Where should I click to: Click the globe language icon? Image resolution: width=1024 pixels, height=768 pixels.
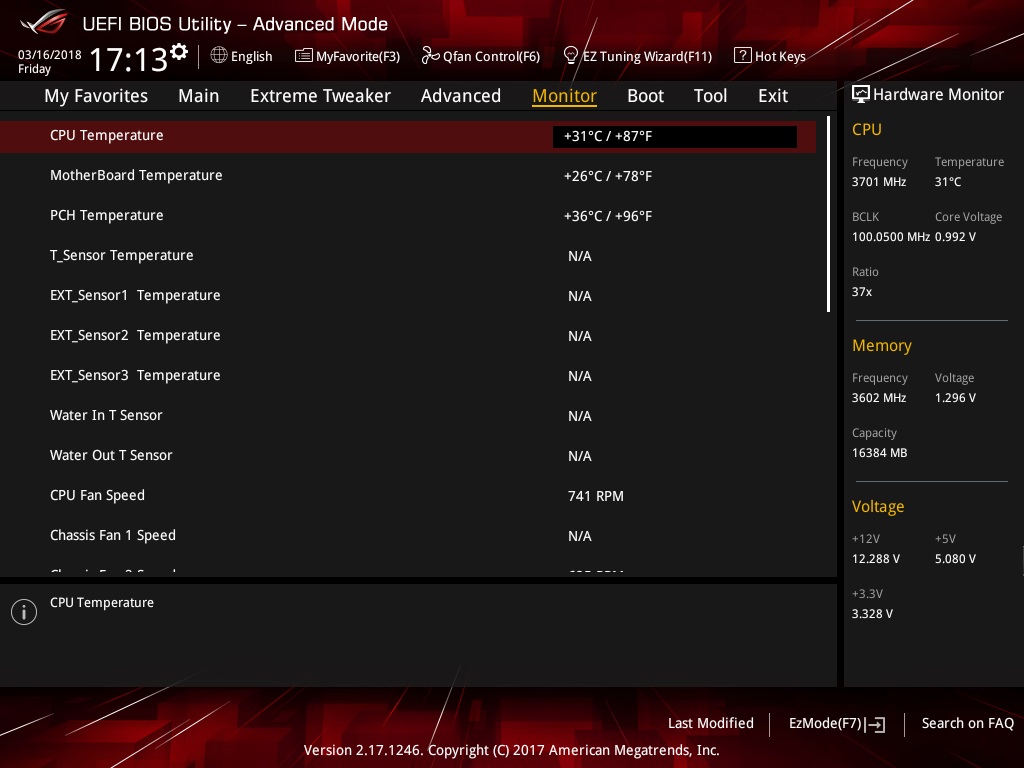click(x=219, y=56)
